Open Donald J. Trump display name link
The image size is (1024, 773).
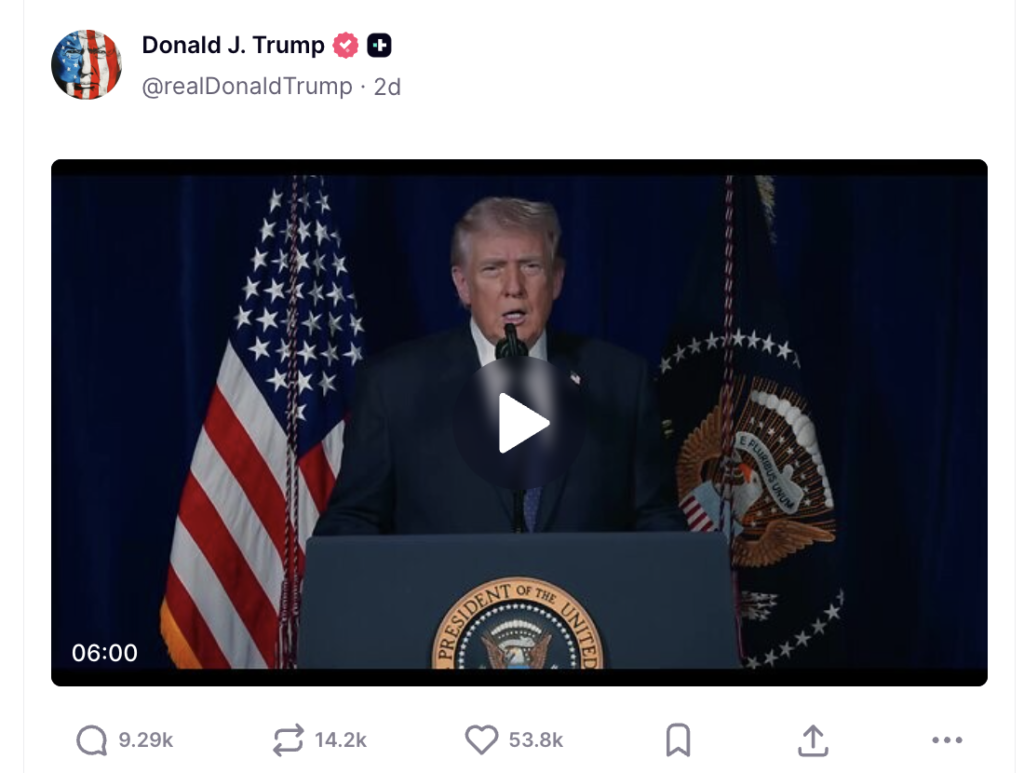(233, 45)
